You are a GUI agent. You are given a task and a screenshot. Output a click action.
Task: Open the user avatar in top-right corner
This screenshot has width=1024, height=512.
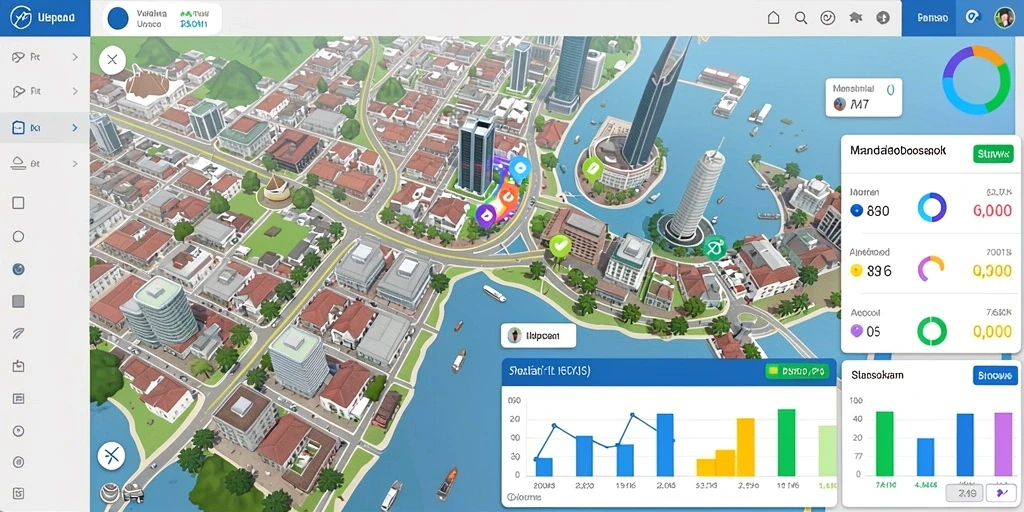tap(1004, 18)
